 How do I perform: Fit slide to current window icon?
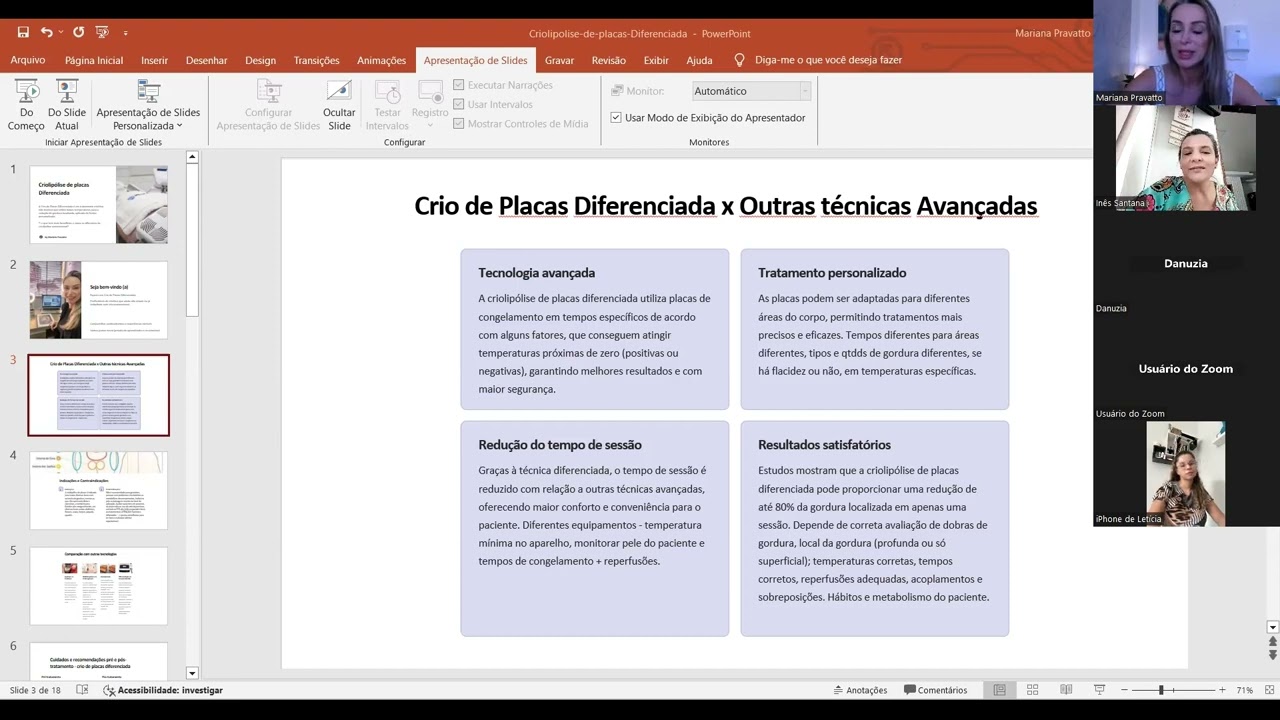click(x=1269, y=690)
